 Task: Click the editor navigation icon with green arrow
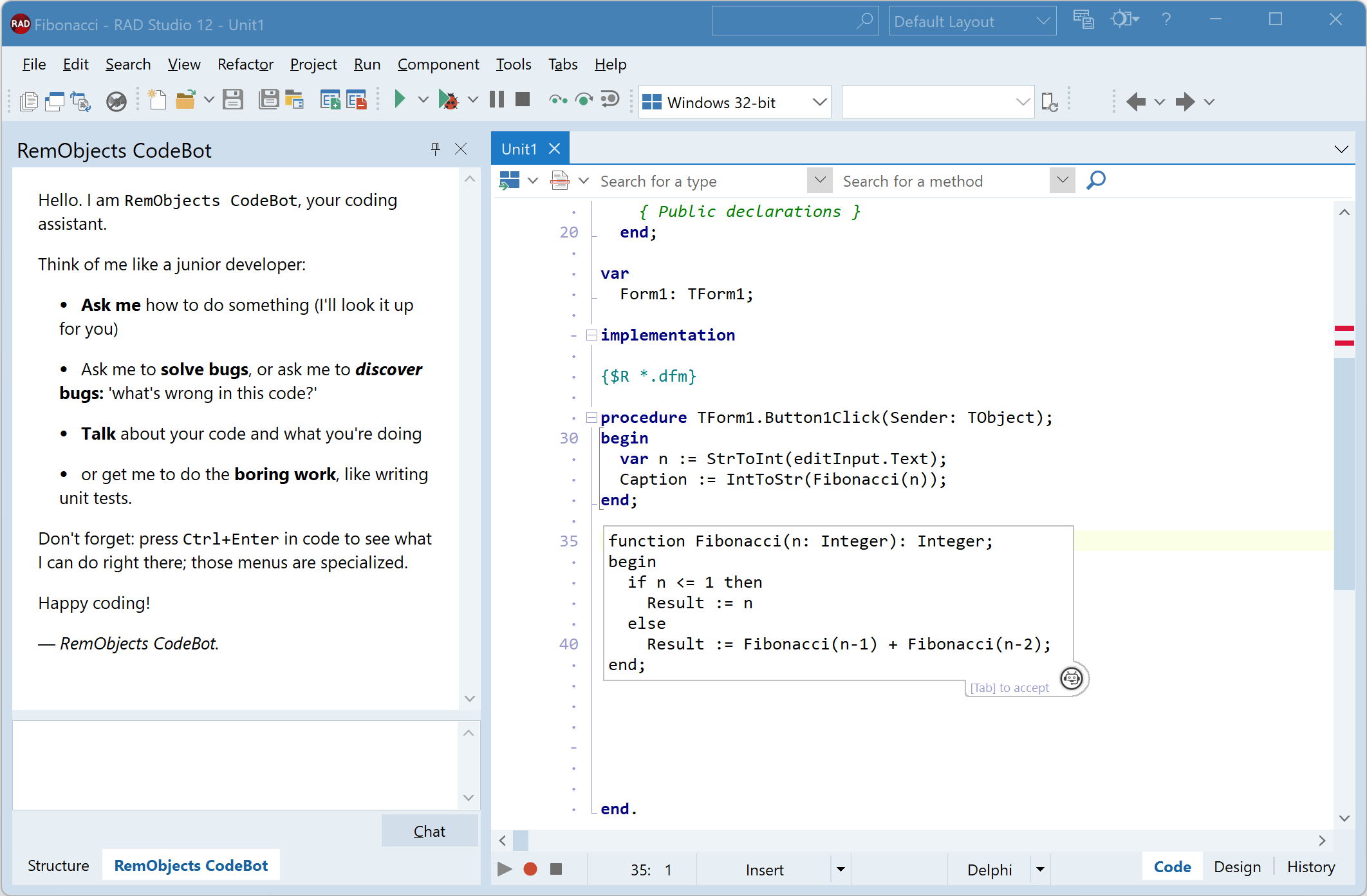pyautogui.click(x=509, y=181)
